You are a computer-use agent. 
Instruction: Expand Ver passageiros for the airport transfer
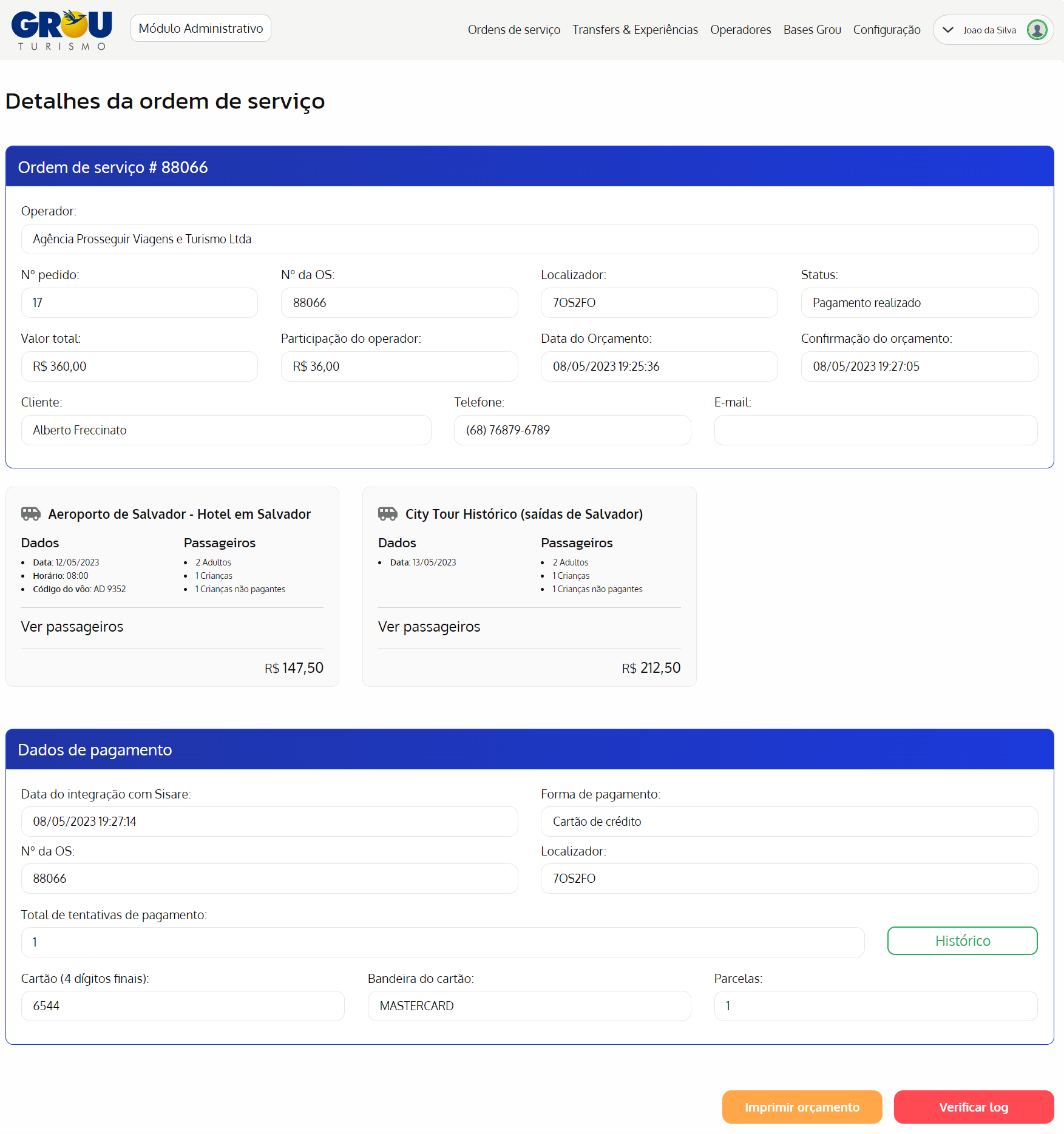[x=72, y=627]
